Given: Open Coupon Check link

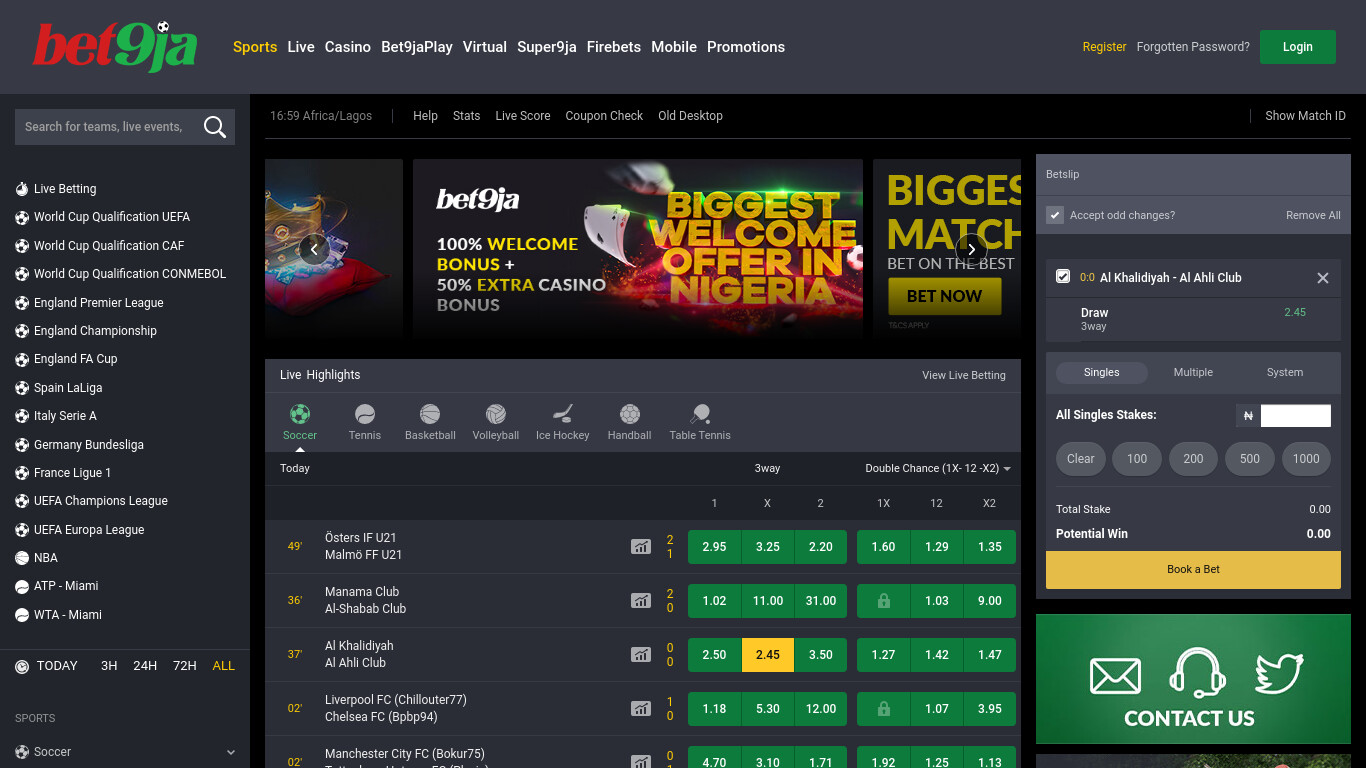Looking at the screenshot, I should (604, 116).
